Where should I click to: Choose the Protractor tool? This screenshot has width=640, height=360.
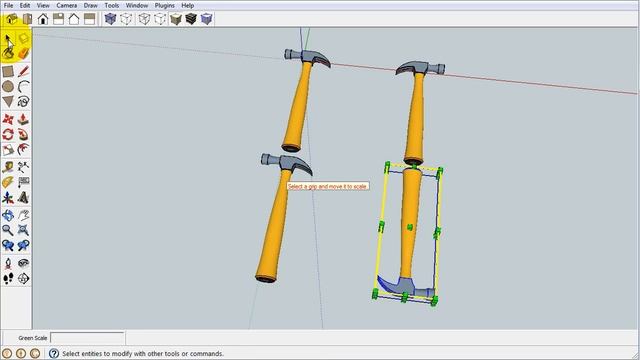pyautogui.click(x=8, y=182)
